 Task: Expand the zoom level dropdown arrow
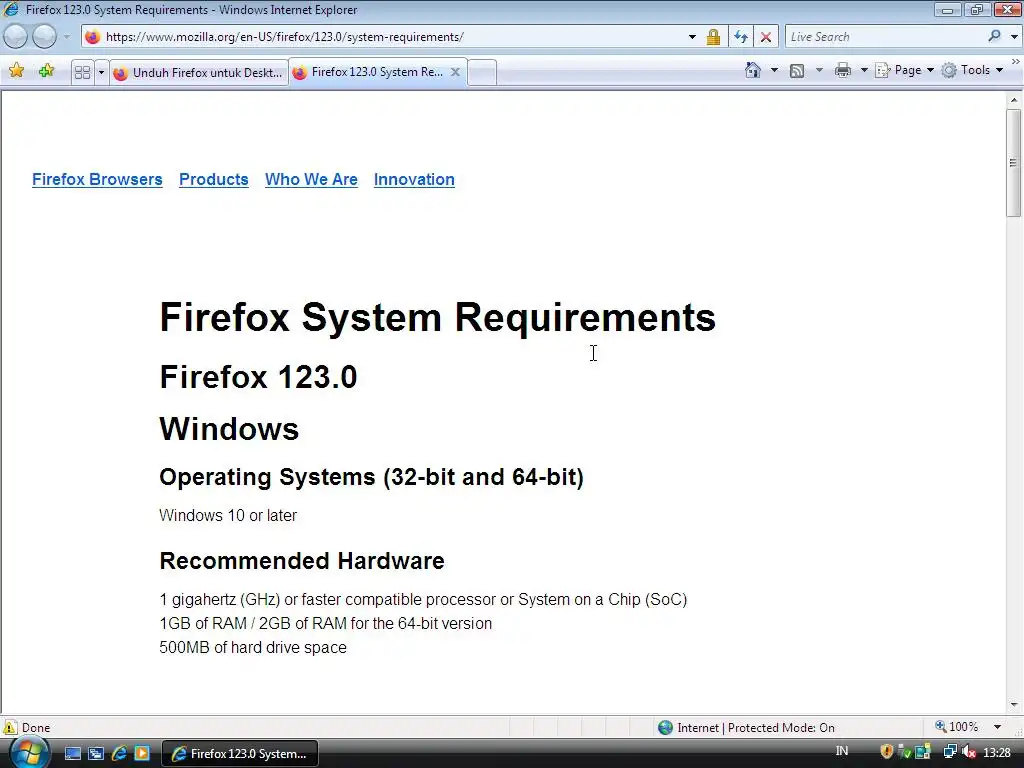[x=997, y=727]
